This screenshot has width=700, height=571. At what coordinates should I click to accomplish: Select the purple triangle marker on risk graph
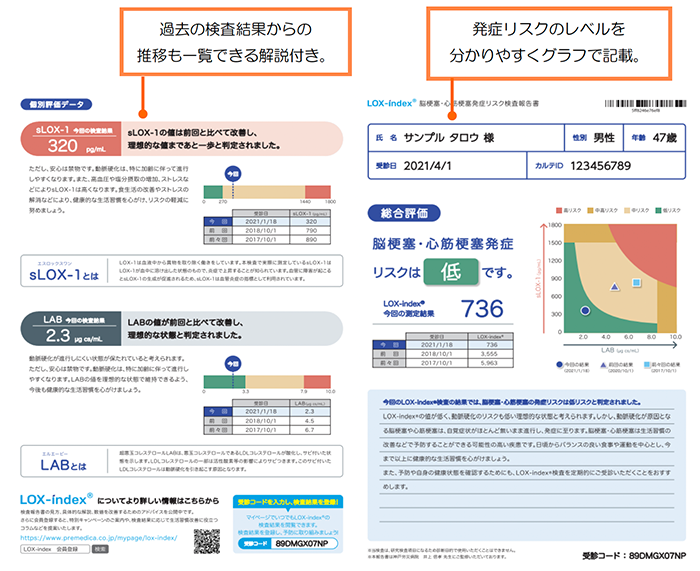tap(615, 287)
